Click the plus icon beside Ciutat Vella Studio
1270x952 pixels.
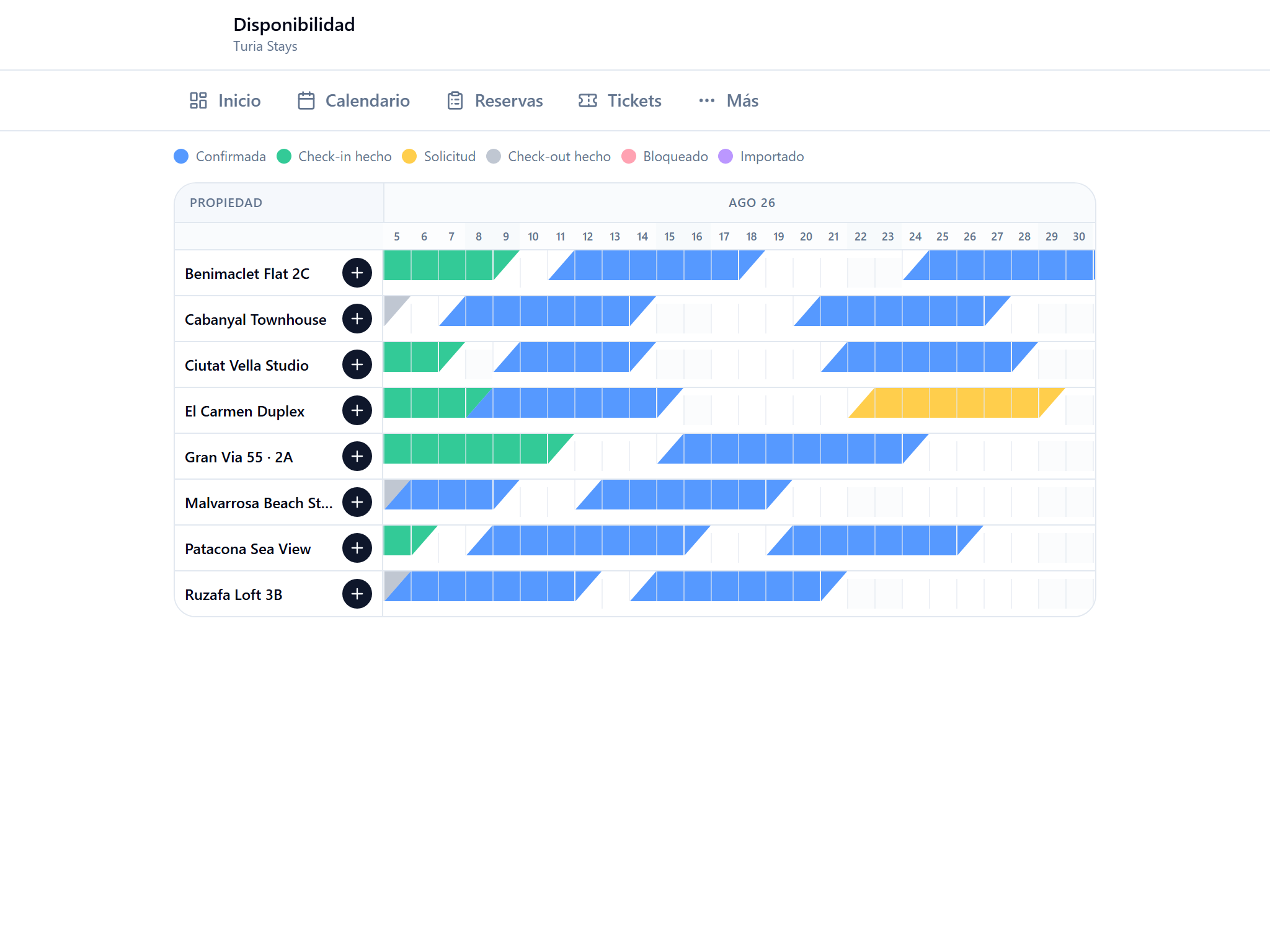357,364
